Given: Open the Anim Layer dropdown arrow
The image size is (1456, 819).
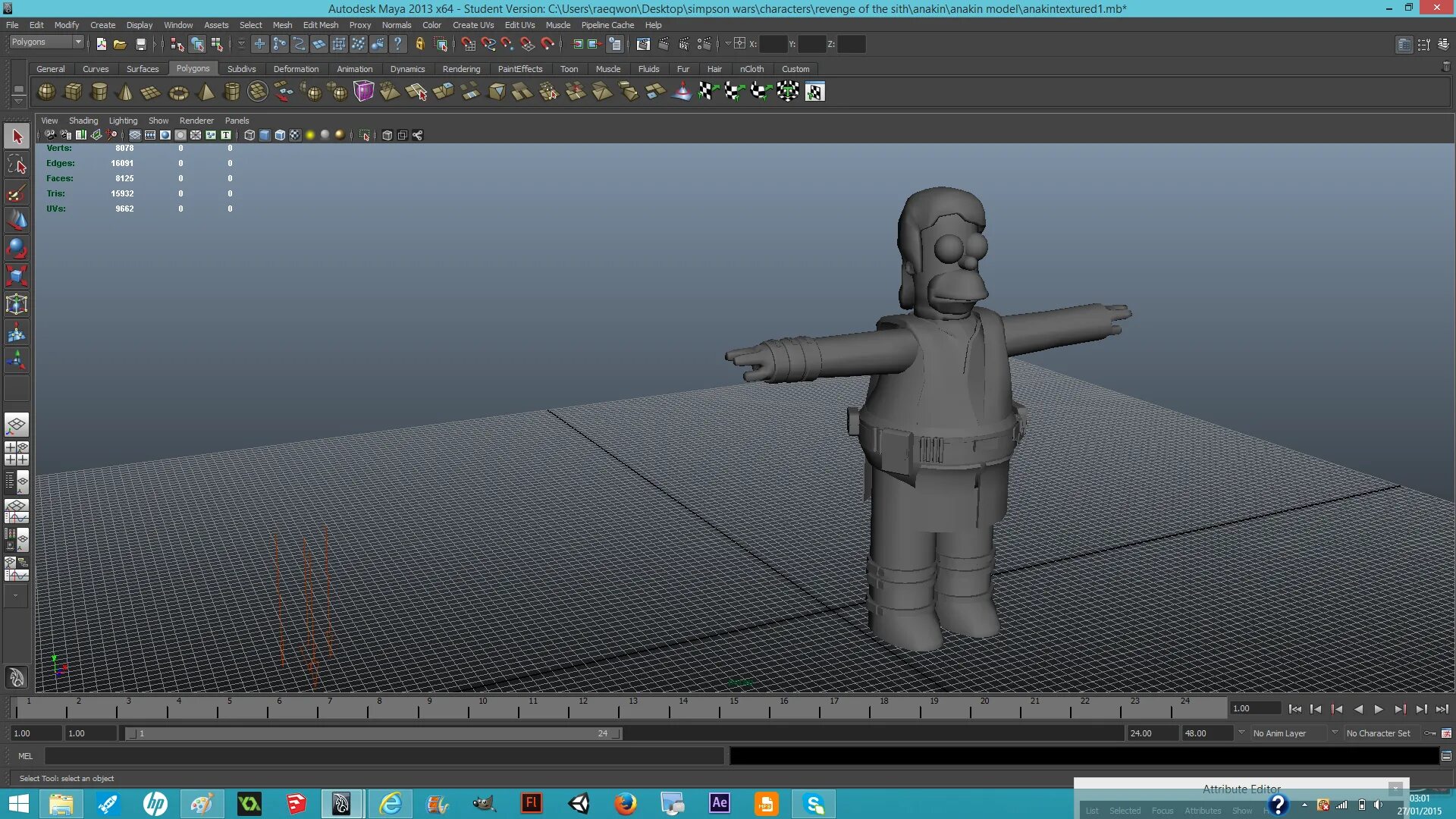Looking at the screenshot, I should [1241, 733].
